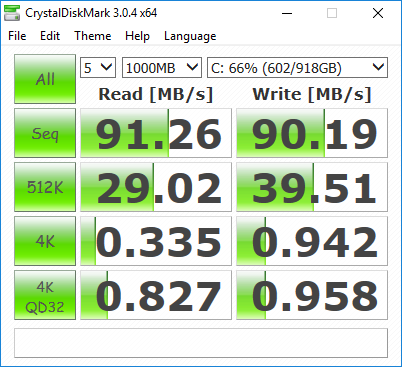Click the Read [MB/s] column header
Image resolution: width=402 pixels, height=367 pixels.
[156, 94]
